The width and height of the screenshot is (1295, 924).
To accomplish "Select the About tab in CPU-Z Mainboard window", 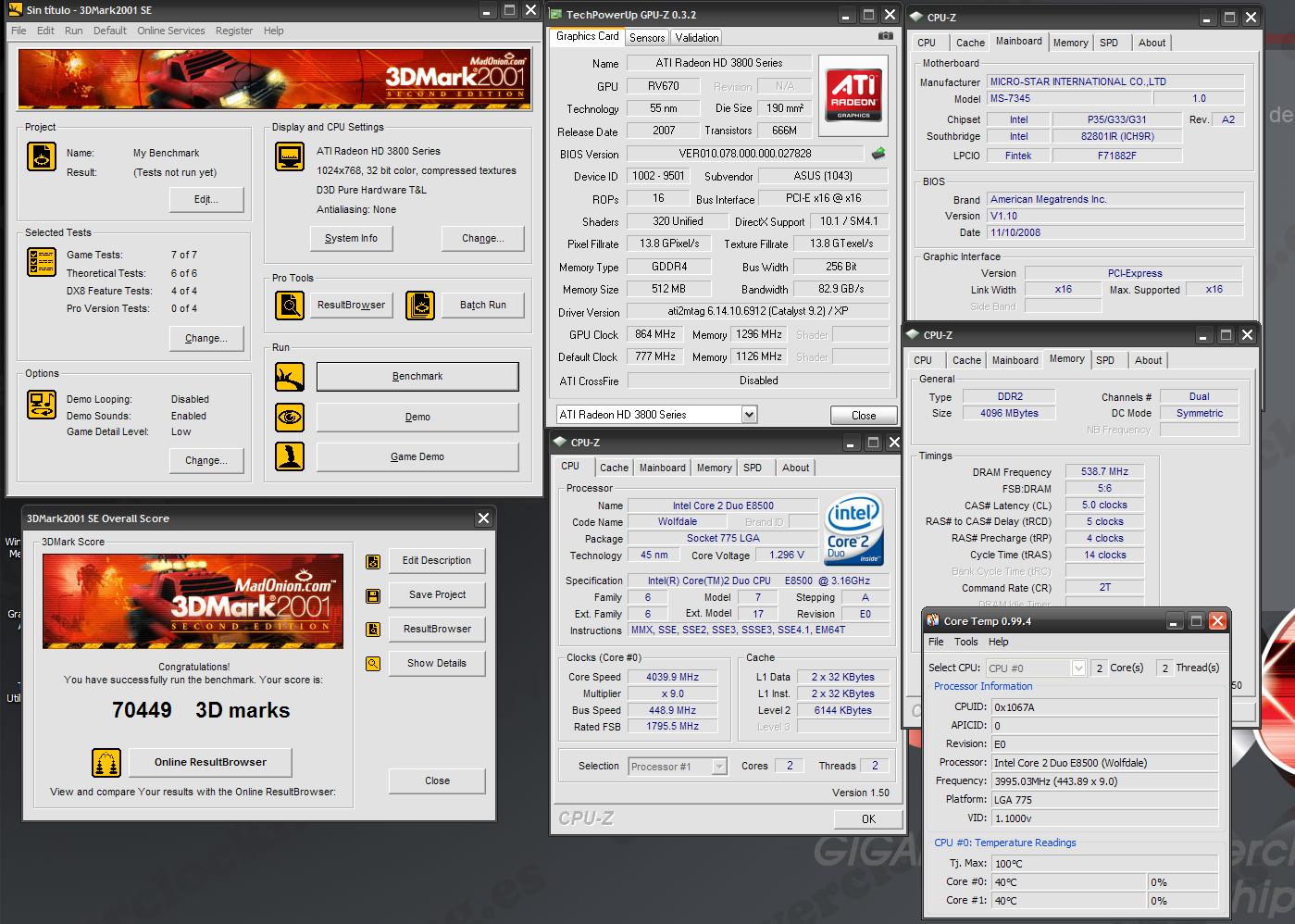I will pos(1152,43).
